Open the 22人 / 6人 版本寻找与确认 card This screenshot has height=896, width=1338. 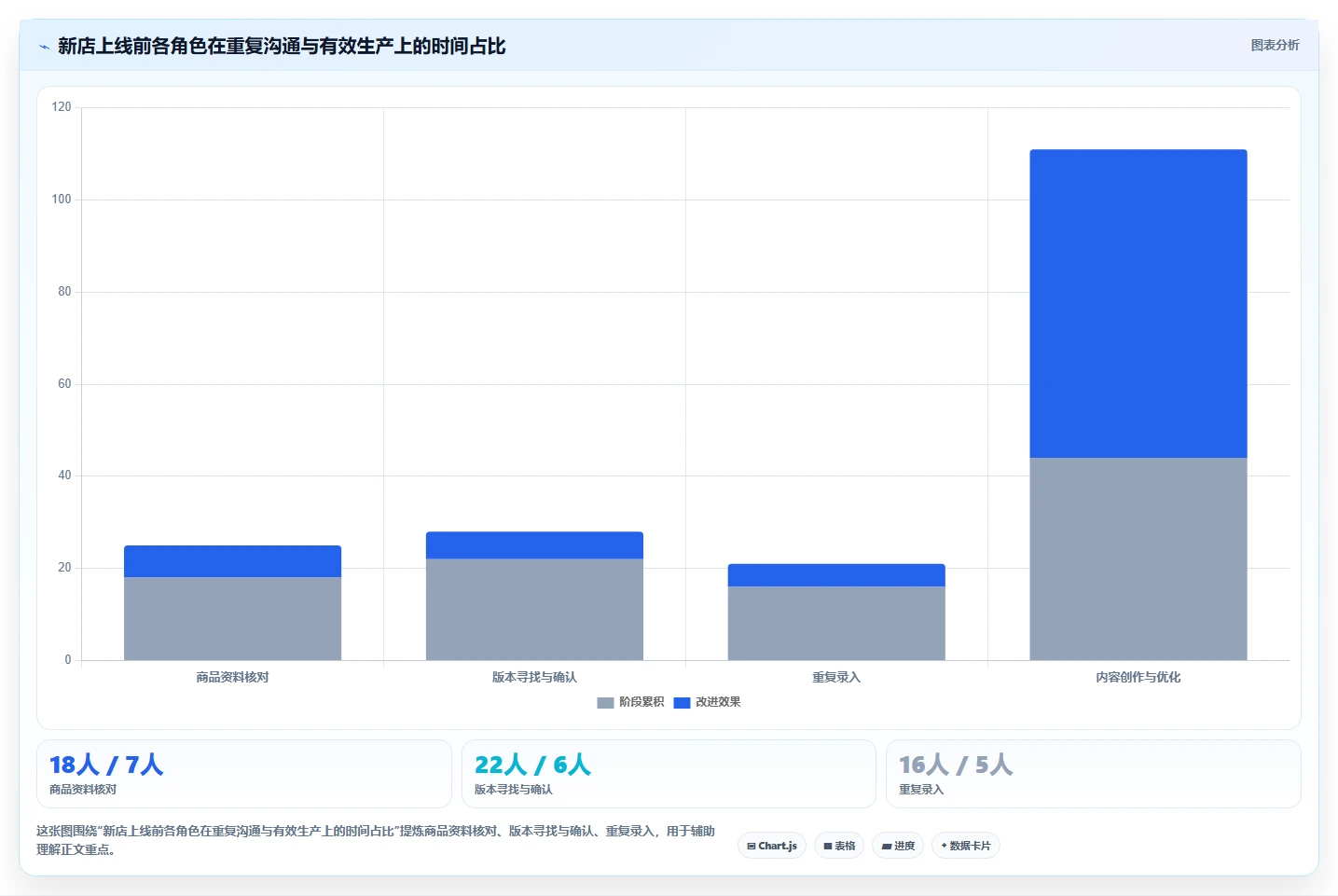click(x=669, y=774)
